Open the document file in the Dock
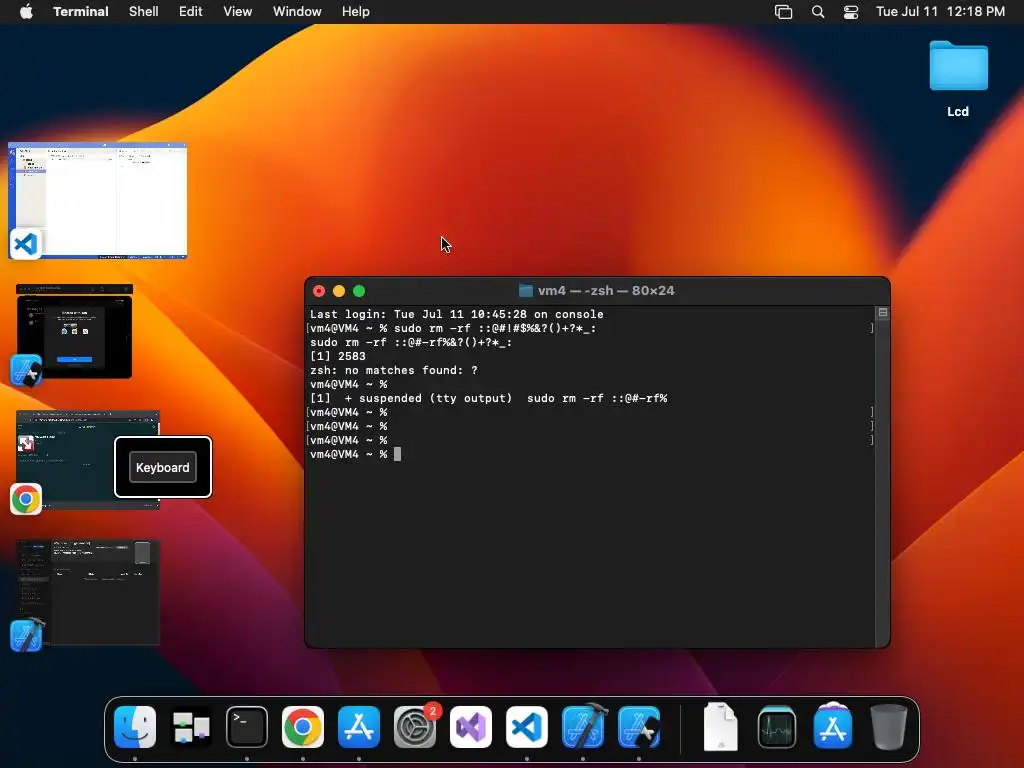 pyautogui.click(x=720, y=727)
